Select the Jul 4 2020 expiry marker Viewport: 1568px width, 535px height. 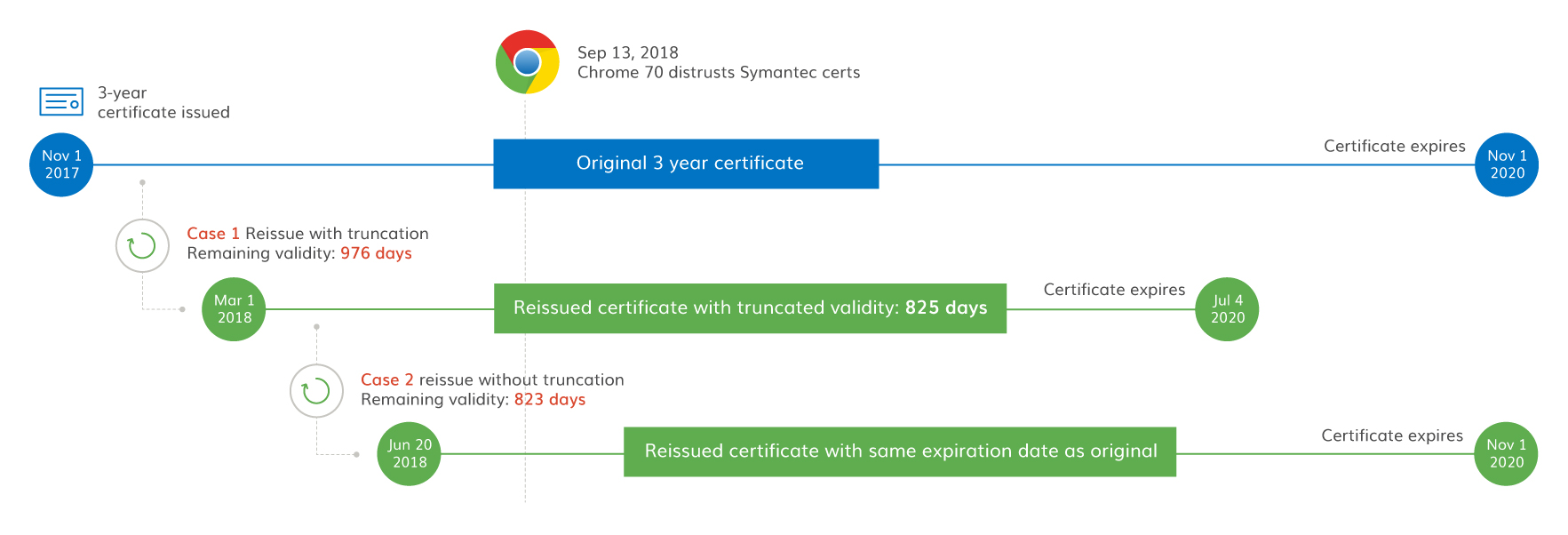[1227, 309]
